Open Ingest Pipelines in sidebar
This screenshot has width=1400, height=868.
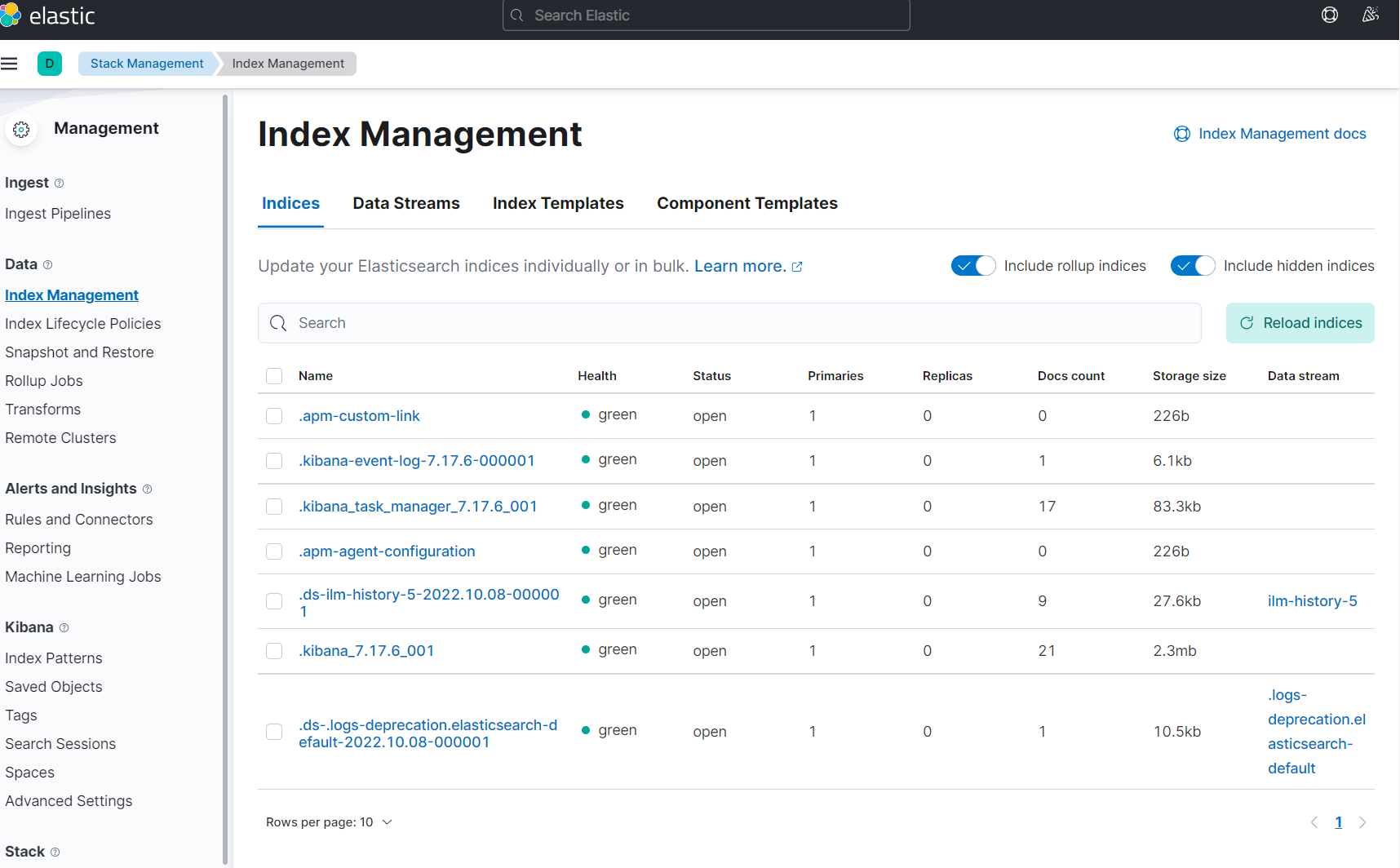[58, 214]
